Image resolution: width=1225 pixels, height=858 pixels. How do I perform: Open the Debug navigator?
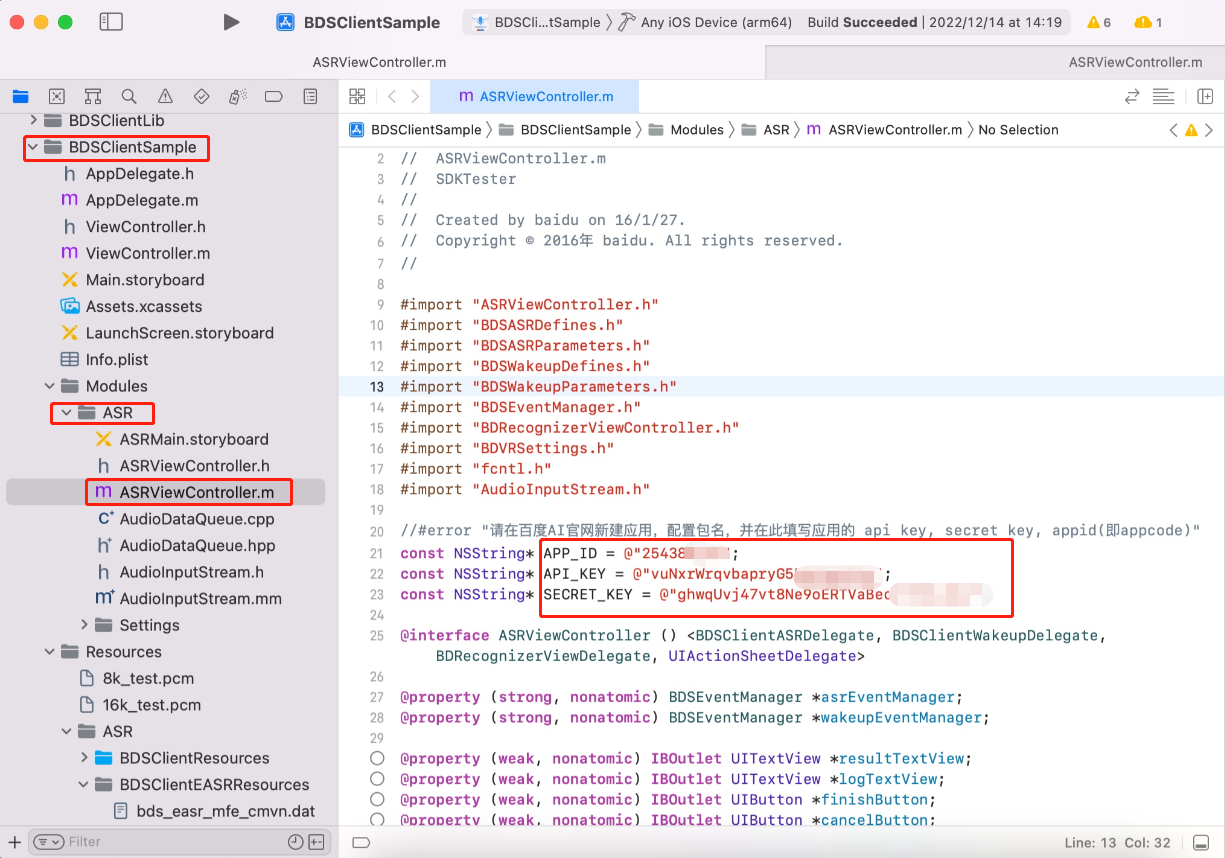[238, 97]
